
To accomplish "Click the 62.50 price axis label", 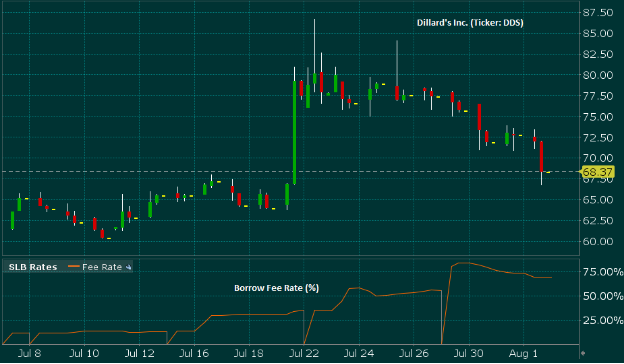I will pos(598,220).
